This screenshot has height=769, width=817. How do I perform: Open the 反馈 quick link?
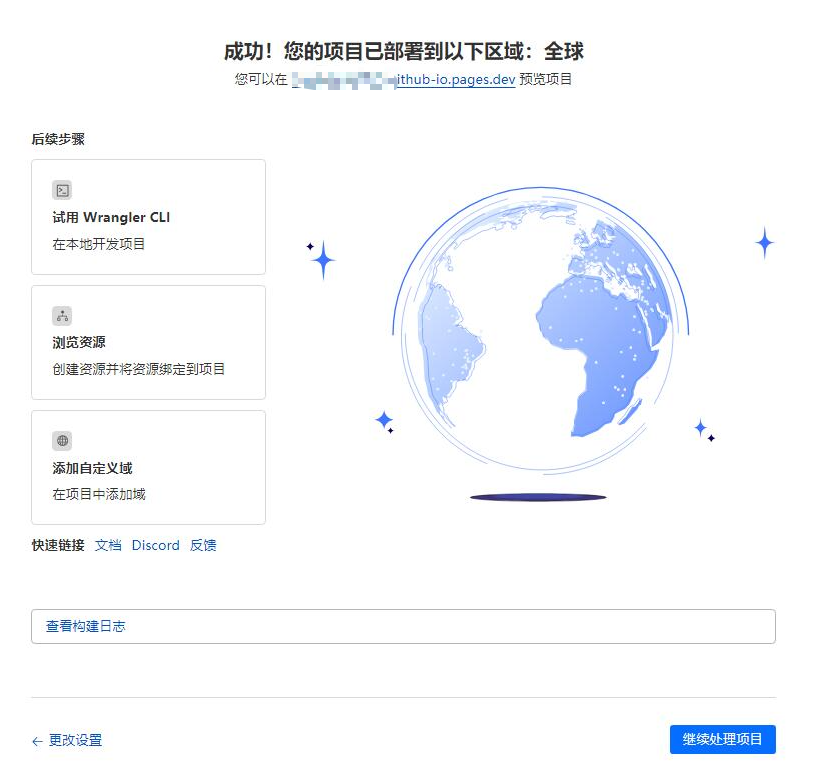(x=203, y=545)
